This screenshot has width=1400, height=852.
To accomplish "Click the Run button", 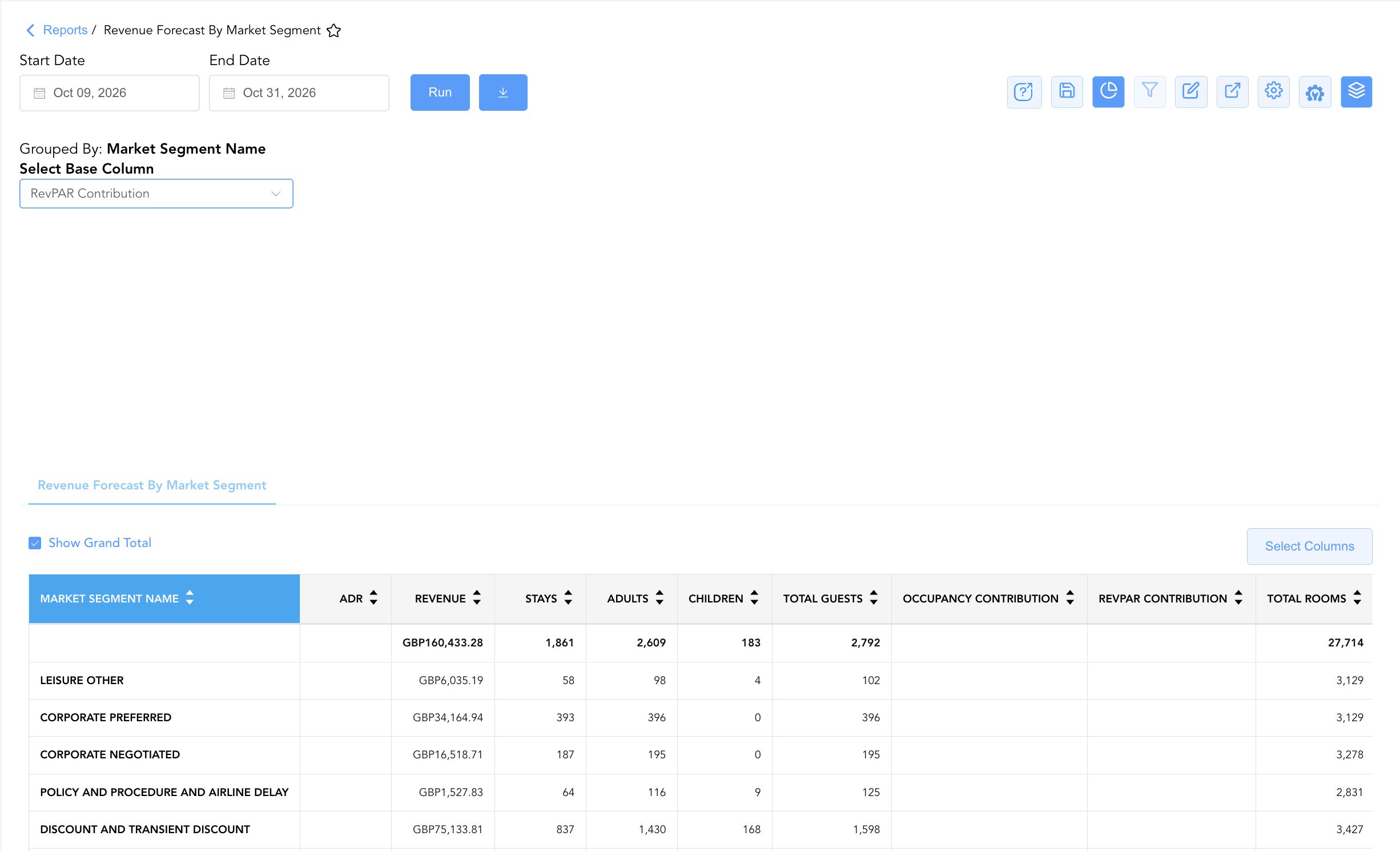I will point(440,93).
